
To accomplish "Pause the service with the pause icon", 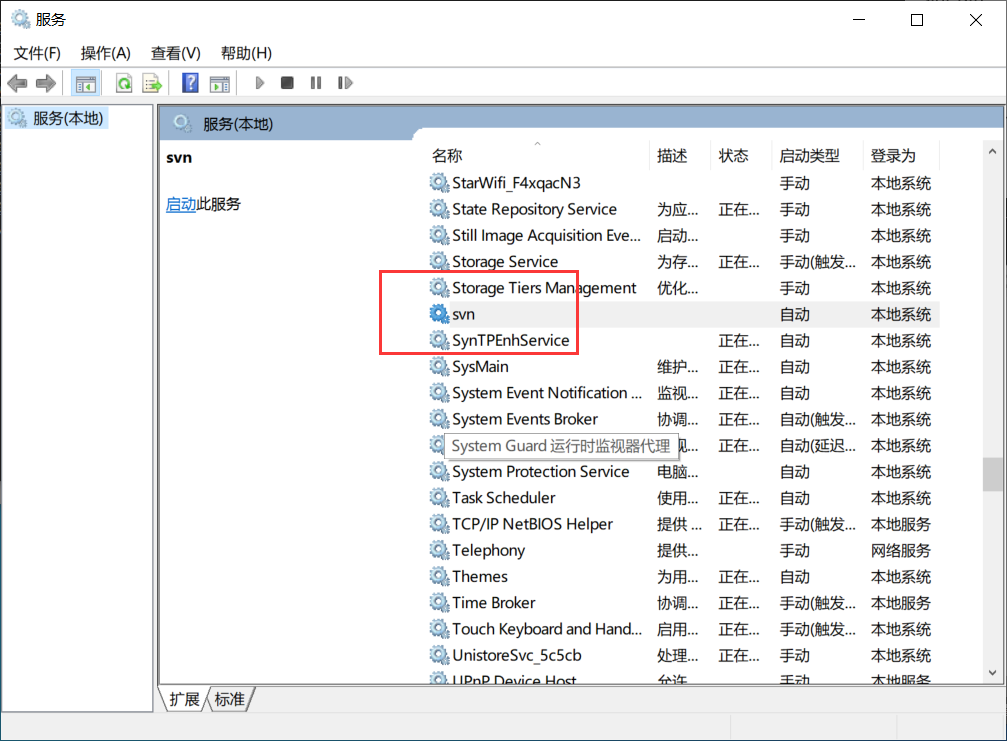I will pos(315,83).
